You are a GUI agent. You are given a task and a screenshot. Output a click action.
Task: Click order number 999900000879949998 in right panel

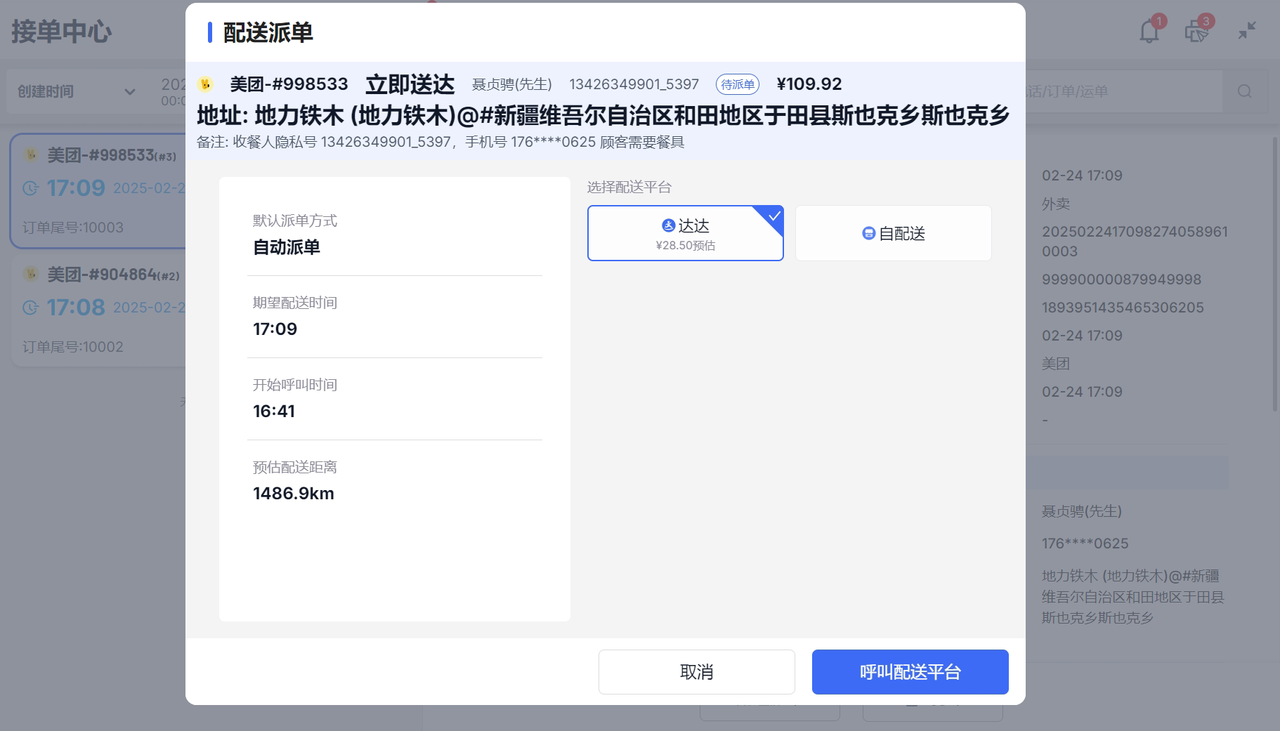coord(1122,279)
